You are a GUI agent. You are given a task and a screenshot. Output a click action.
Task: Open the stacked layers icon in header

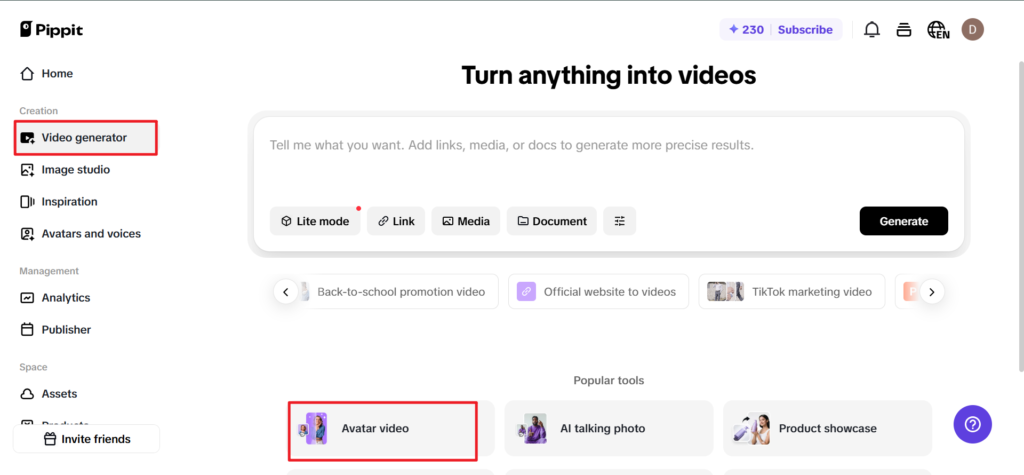tap(904, 29)
